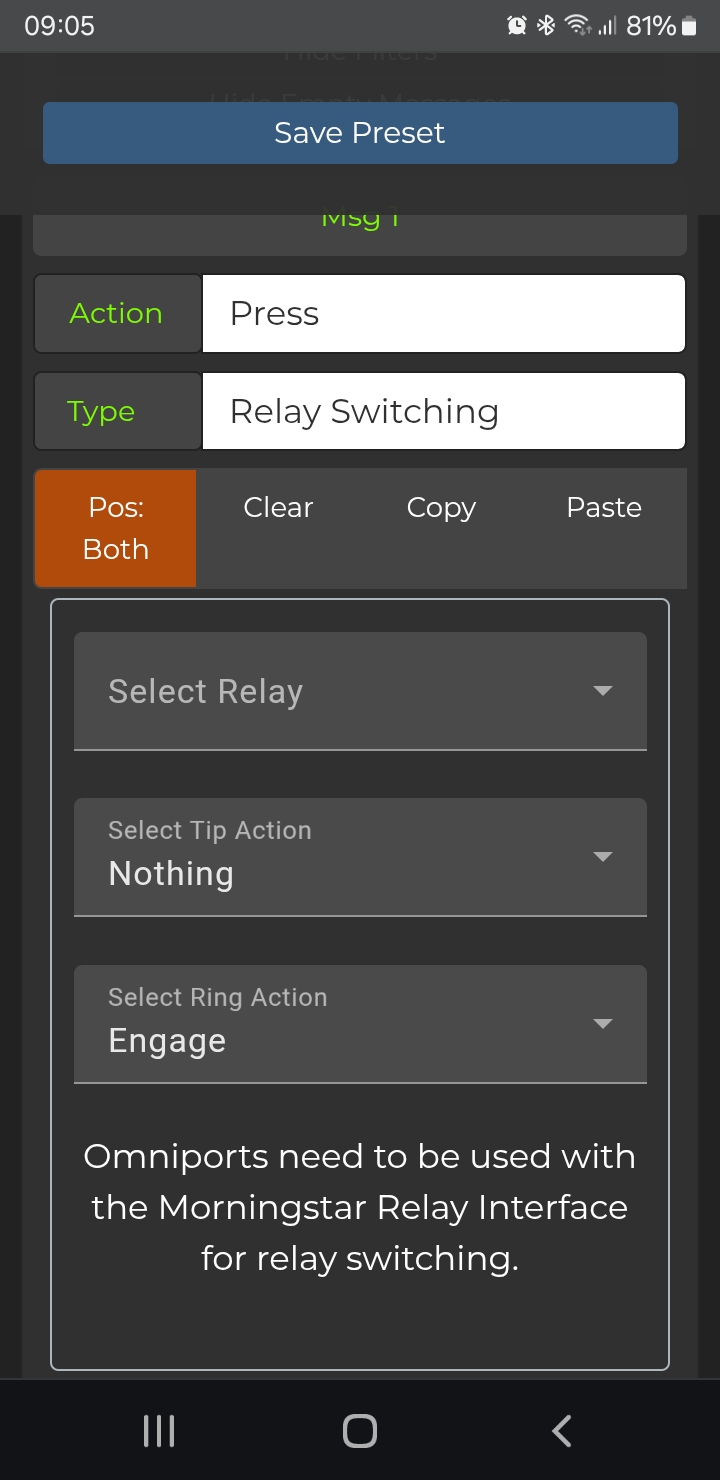Tap the Android recent apps icon
Image resolution: width=720 pixels, height=1480 pixels.
click(159, 1431)
